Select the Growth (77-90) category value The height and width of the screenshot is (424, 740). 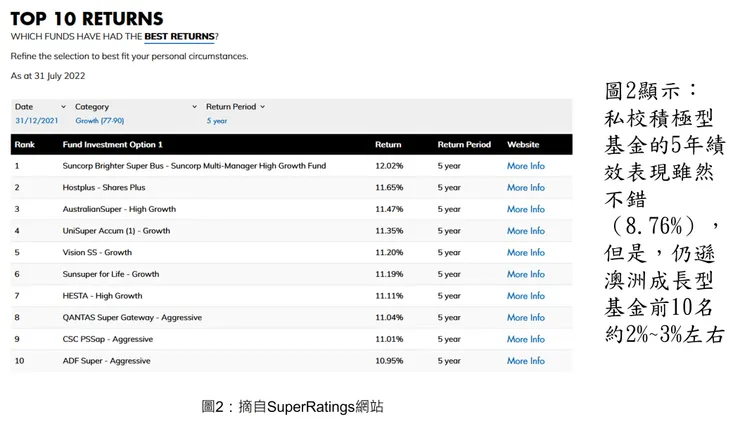tap(100, 120)
